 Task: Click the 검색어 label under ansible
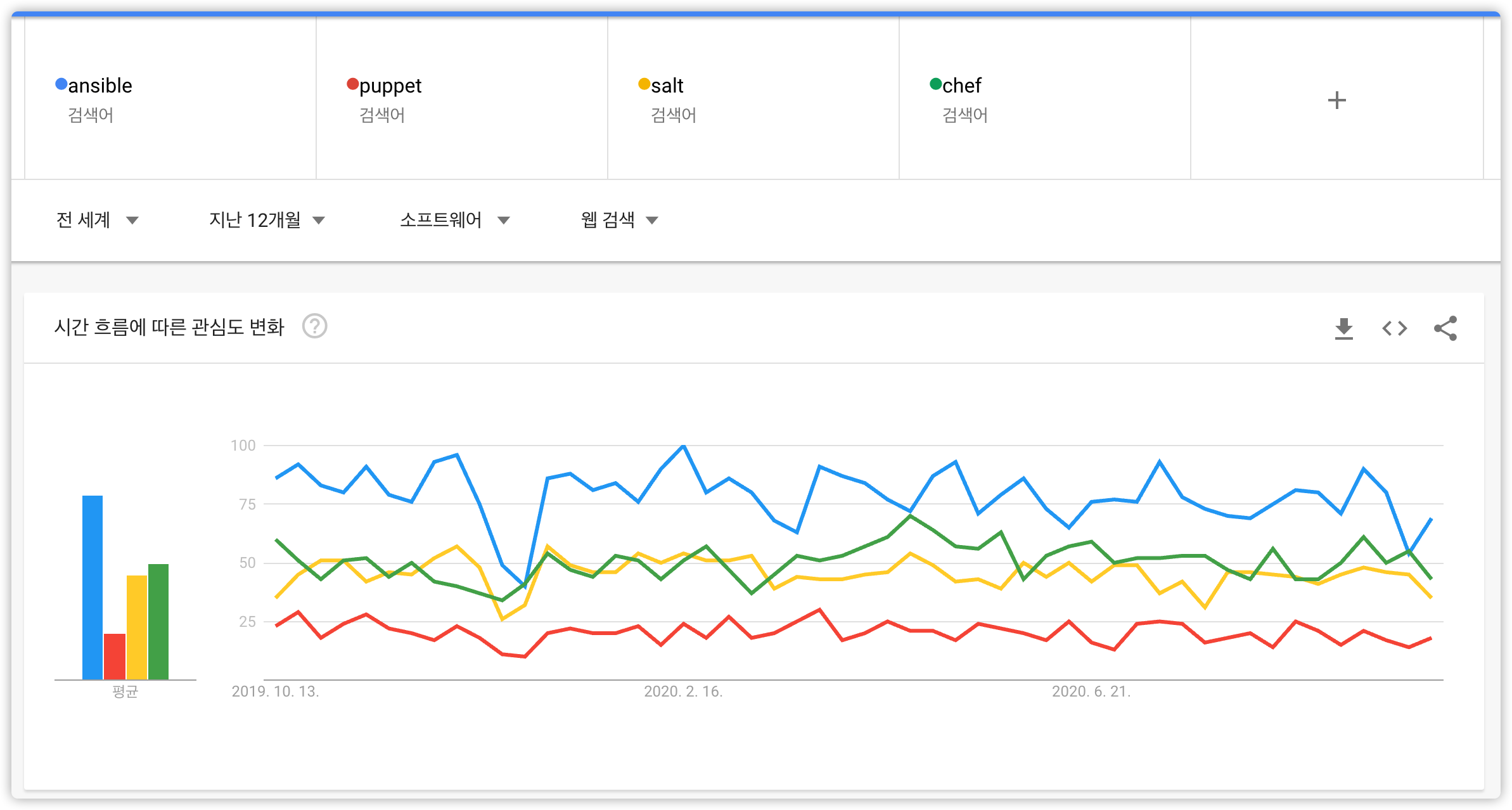(x=91, y=115)
